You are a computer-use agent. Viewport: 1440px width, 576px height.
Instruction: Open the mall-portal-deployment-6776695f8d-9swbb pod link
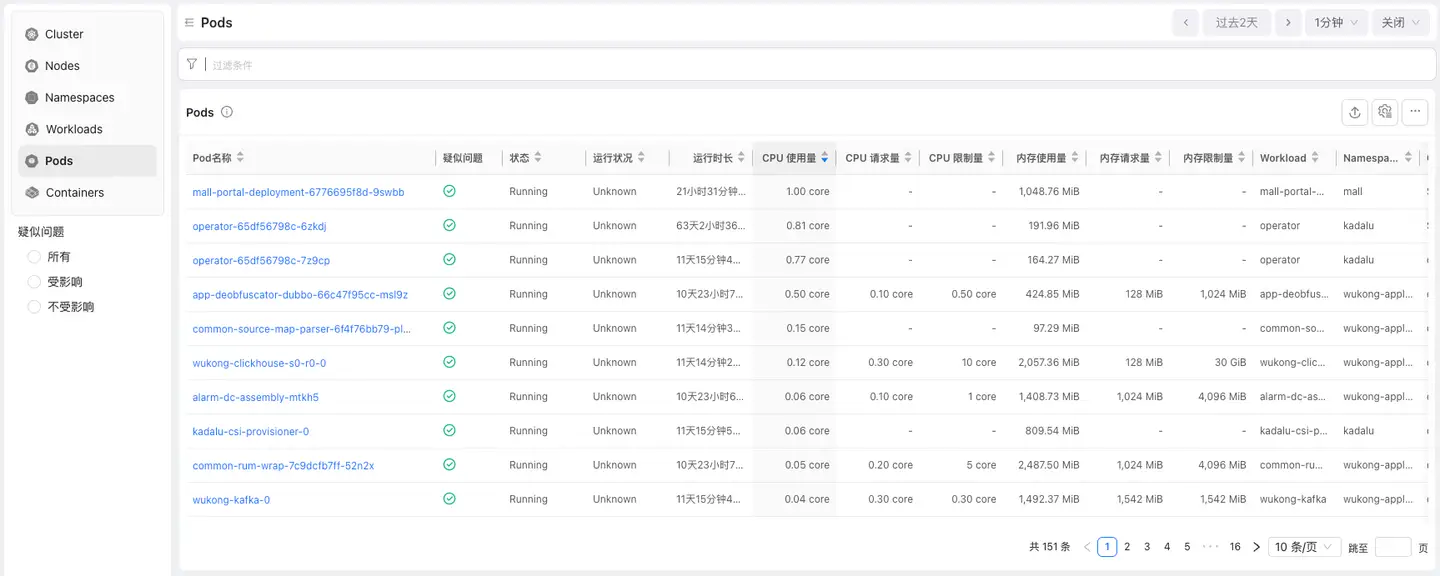298,192
